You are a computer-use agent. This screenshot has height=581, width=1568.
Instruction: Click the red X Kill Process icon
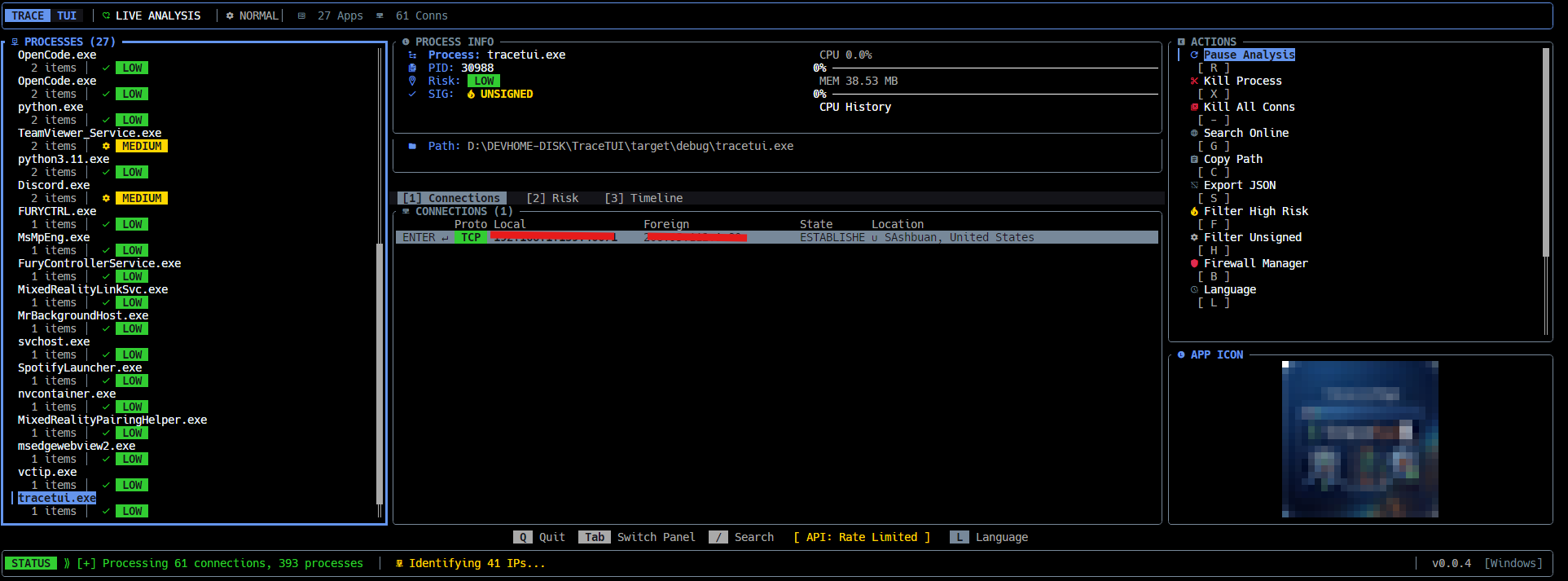pos(1194,81)
